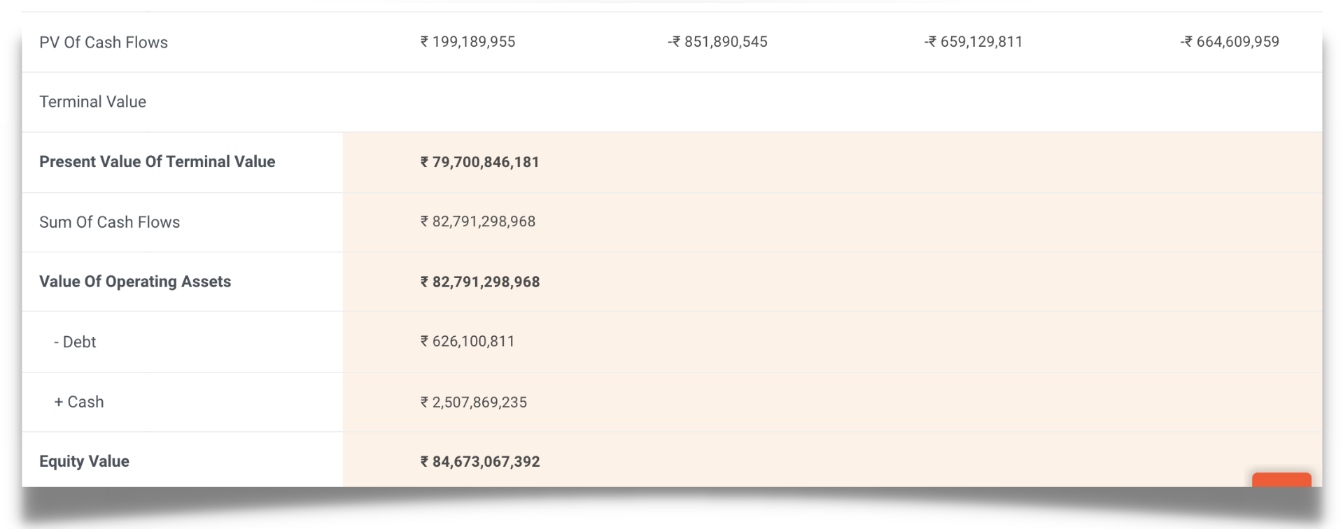This screenshot has height=529, width=1343.
Task: Click the bold ₹ 82,791,298,968 operating assets amount
Action: 480,282
